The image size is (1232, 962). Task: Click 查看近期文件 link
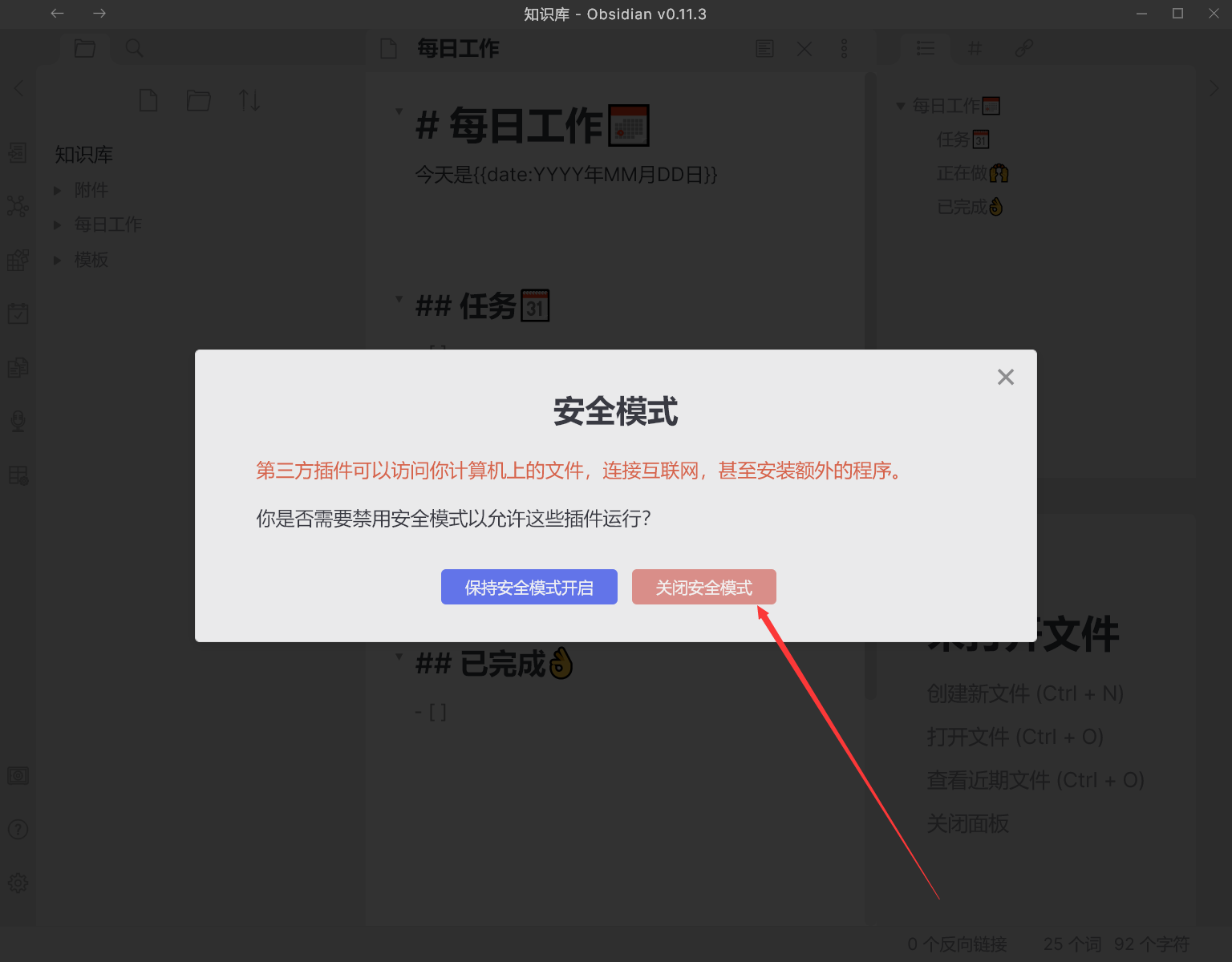1035,780
